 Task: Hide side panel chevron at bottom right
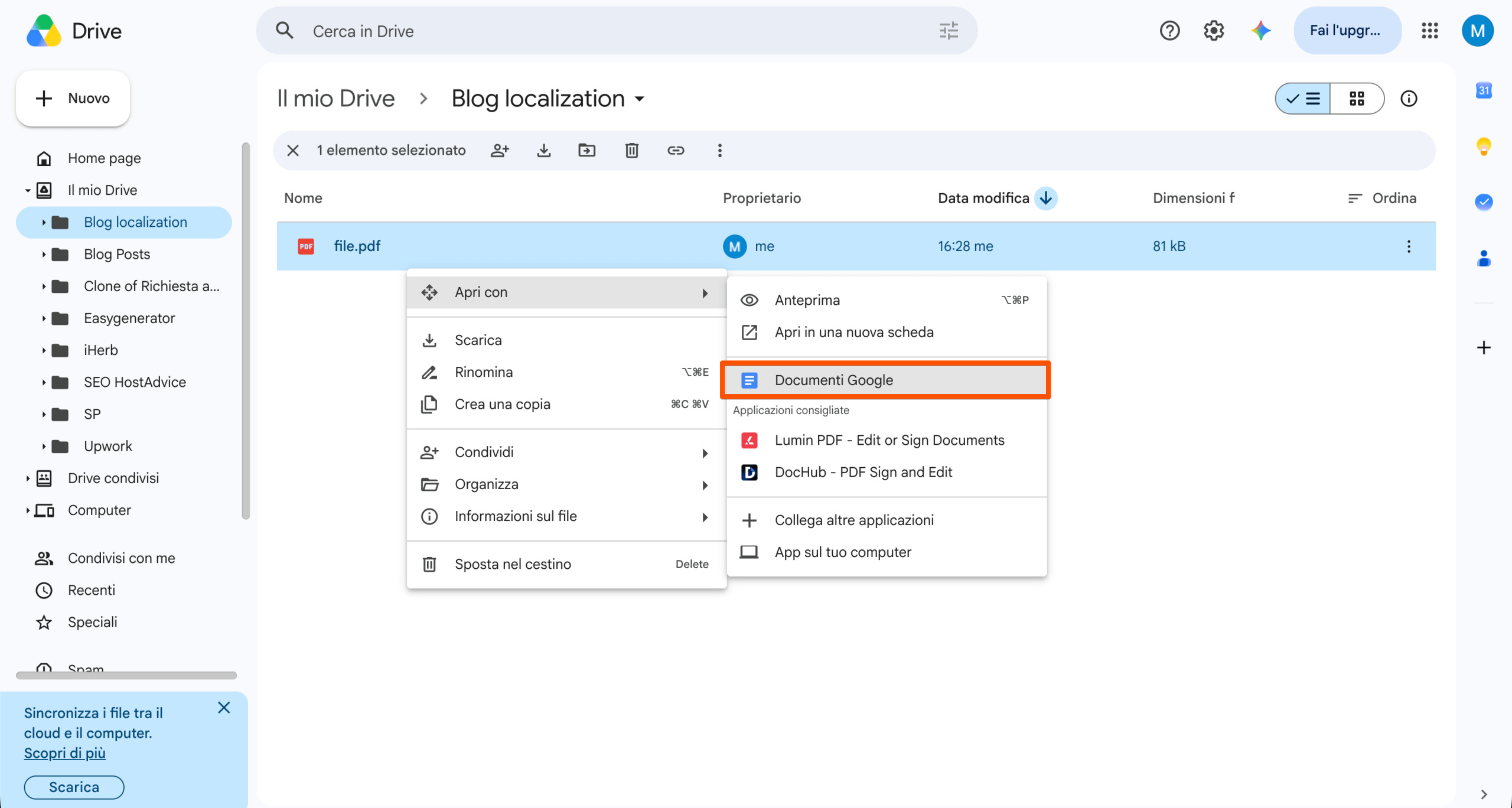1484,794
